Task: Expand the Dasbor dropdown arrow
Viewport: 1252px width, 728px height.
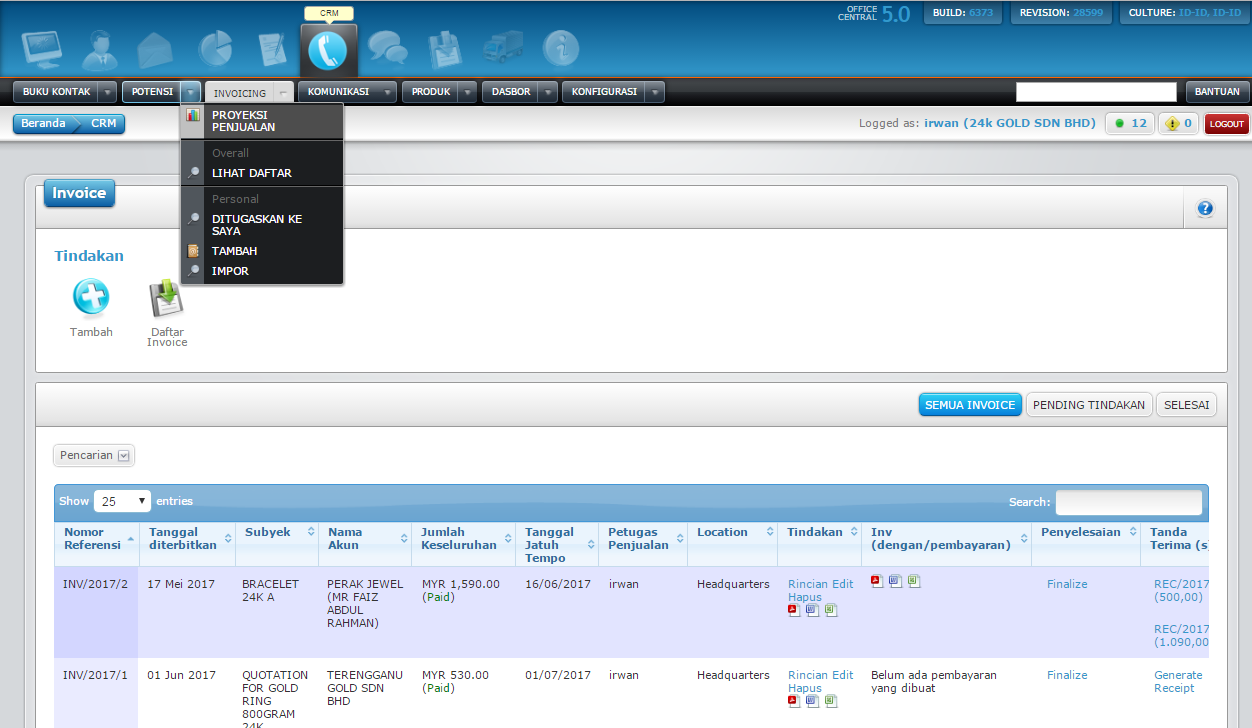Action: point(548,92)
